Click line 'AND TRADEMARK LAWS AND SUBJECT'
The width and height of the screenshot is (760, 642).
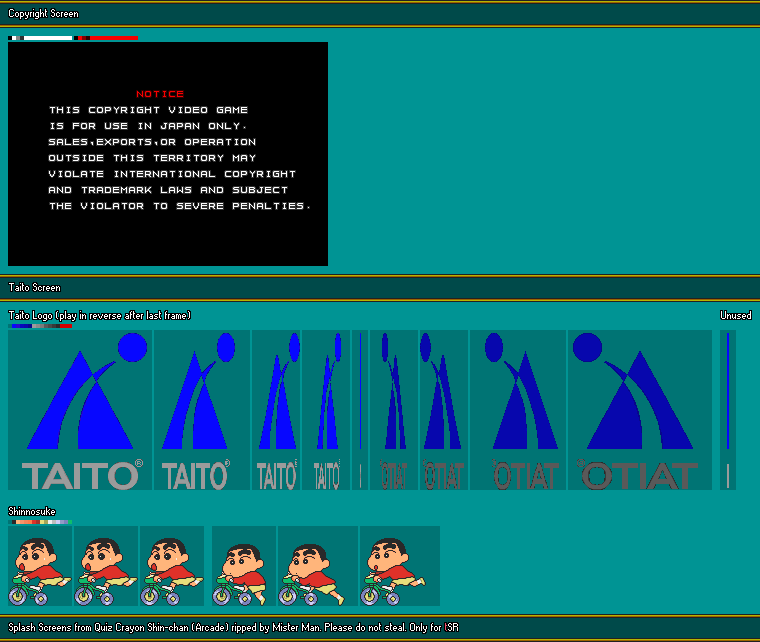168,190
